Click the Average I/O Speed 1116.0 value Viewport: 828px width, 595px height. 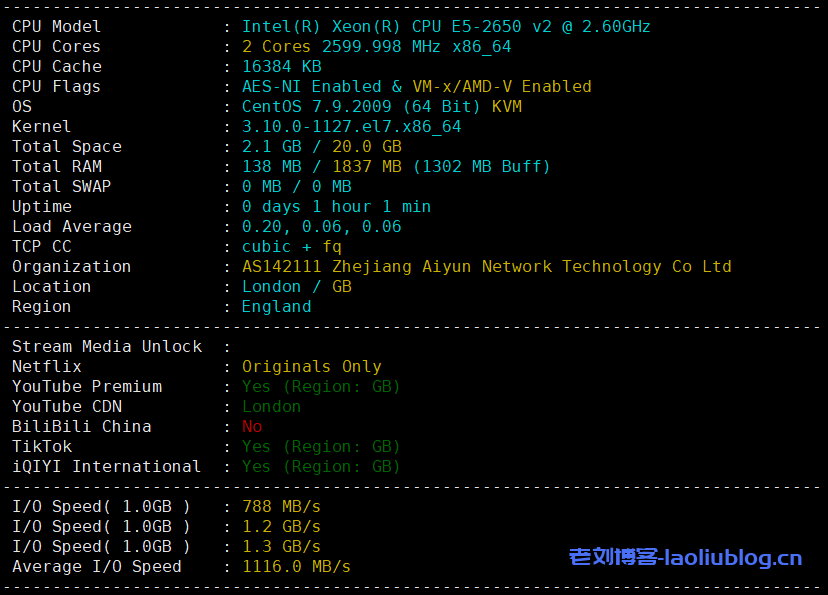coord(296,566)
